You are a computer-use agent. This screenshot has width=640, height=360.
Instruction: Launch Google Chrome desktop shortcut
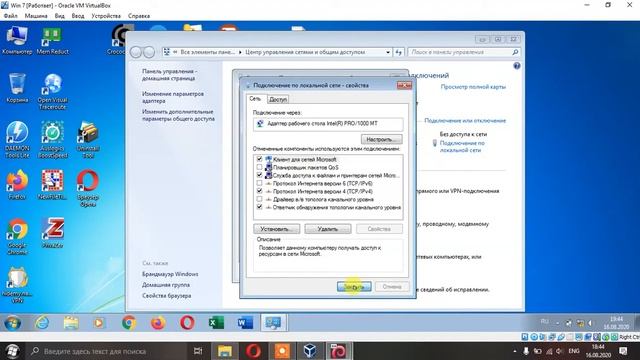(x=17, y=236)
